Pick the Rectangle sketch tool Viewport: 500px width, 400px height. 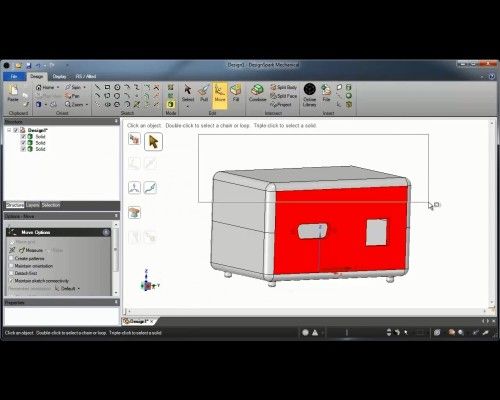pos(107,87)
